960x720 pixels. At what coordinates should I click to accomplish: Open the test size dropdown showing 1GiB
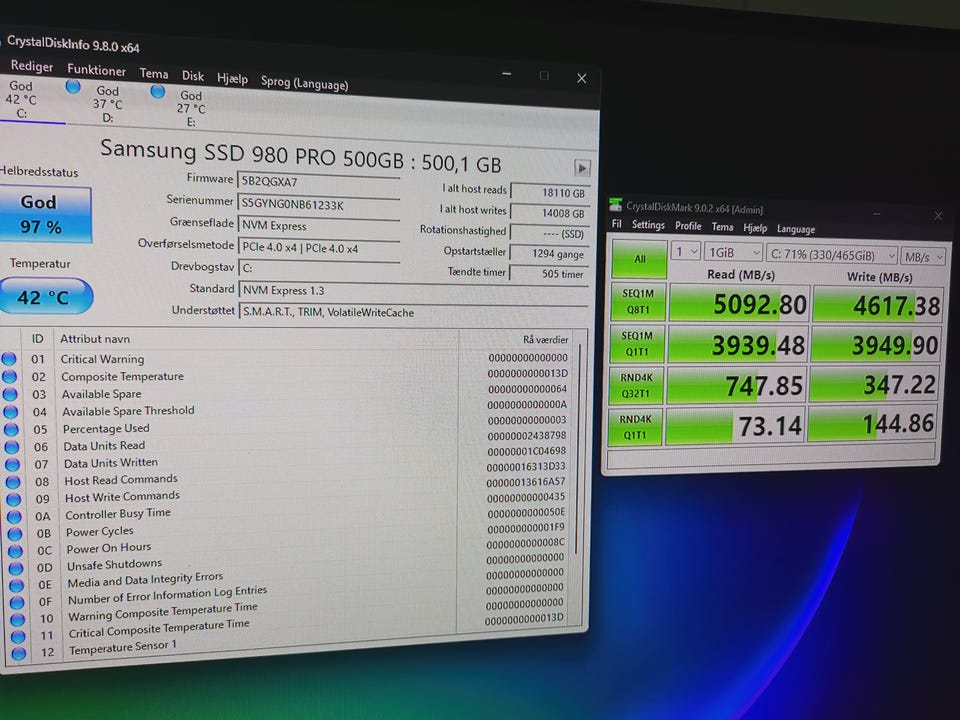point(733,253)
